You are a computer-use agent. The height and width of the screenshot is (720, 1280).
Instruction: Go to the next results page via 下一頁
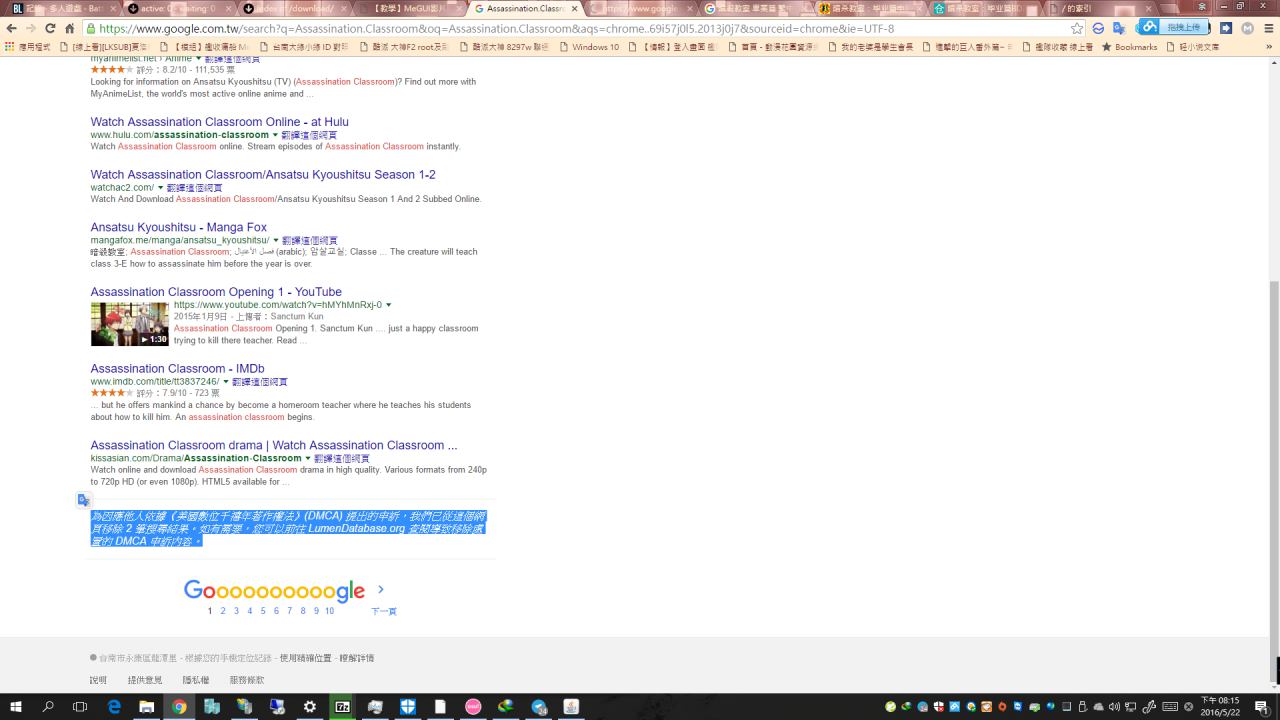(x=384, y=611)
